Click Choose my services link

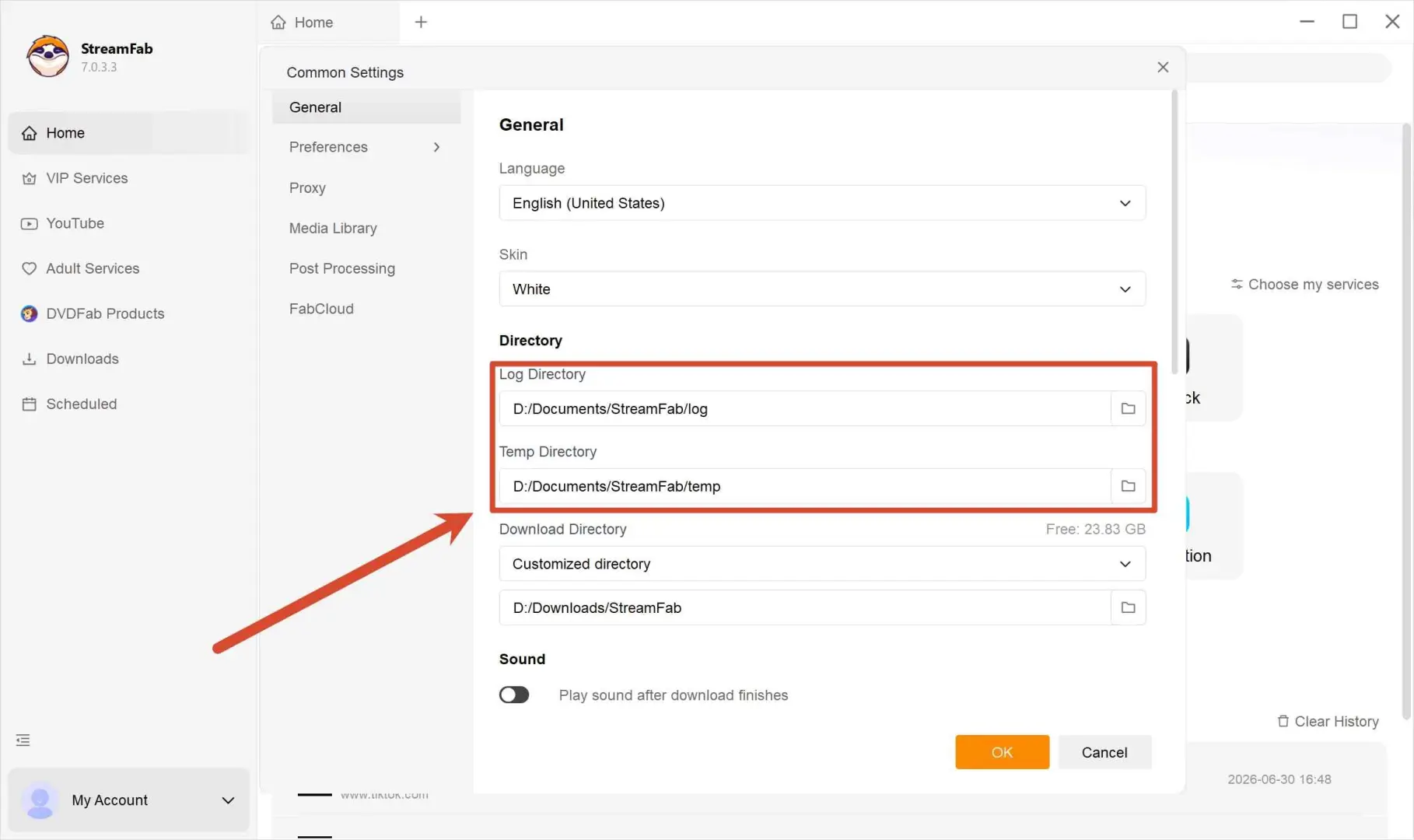1304,285
